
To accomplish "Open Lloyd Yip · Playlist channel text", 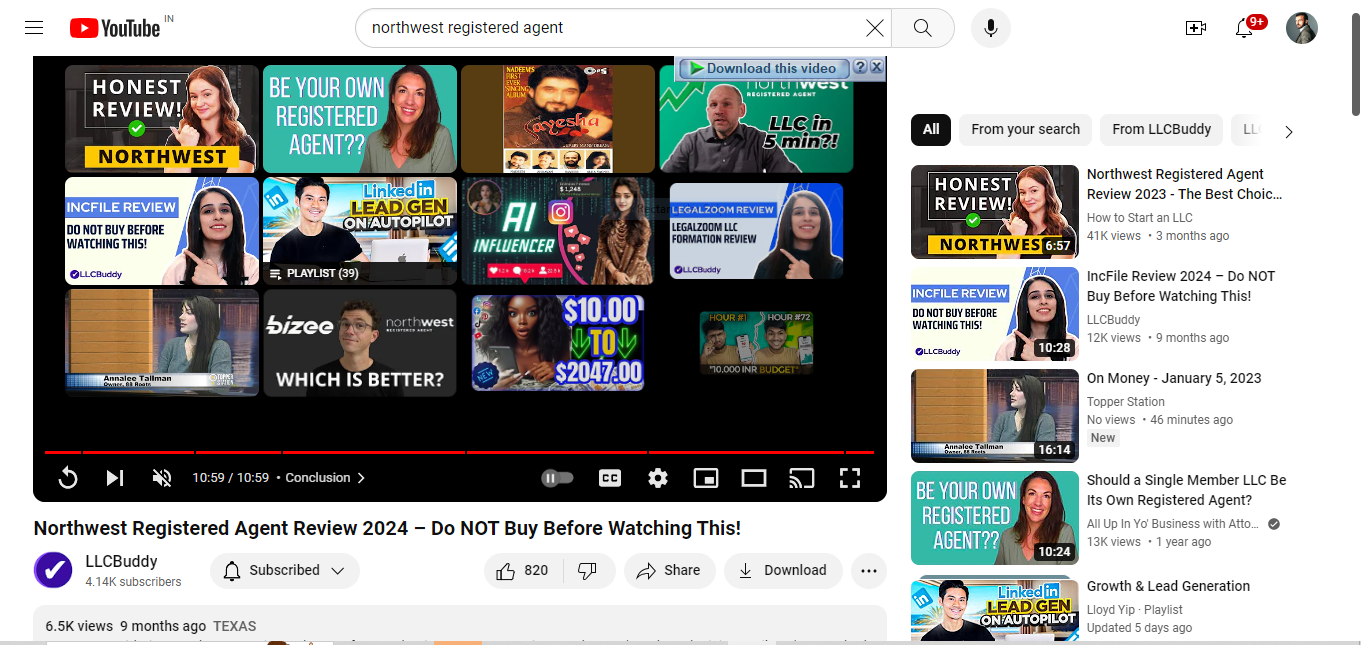I will (x=1135, y=610).
